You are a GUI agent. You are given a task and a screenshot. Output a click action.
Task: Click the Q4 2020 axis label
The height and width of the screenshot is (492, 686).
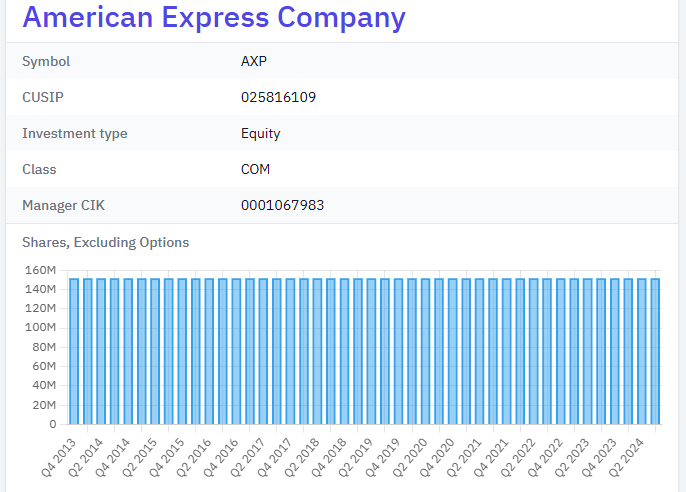click(x=438, y=457)
